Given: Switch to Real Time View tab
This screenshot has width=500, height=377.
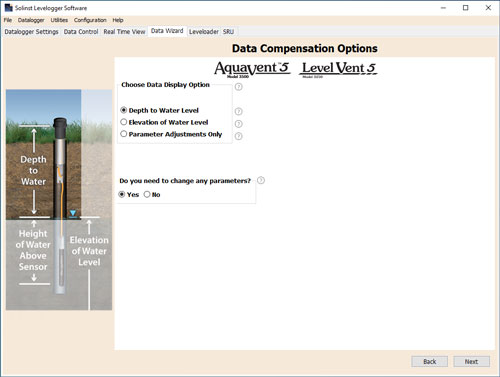Looking at the screenshot, I should (124, 32).
